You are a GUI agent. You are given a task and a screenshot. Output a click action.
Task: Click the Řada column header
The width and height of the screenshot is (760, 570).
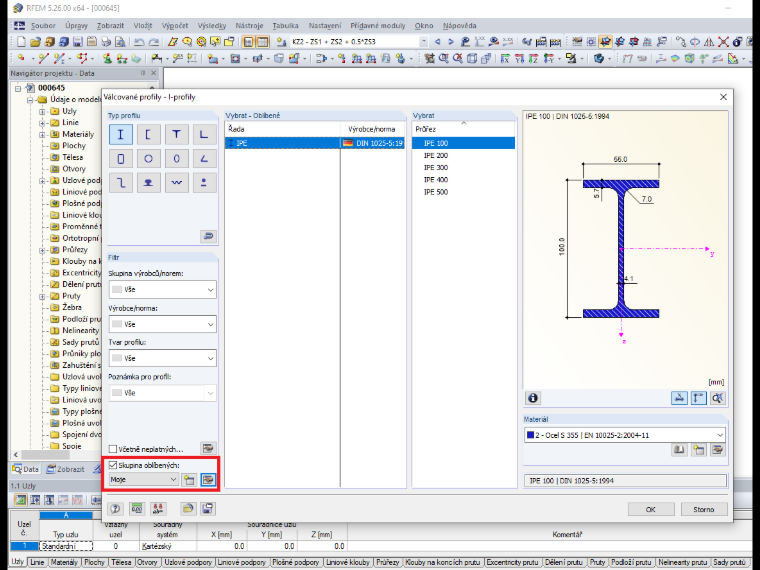[x=283, y=129]
